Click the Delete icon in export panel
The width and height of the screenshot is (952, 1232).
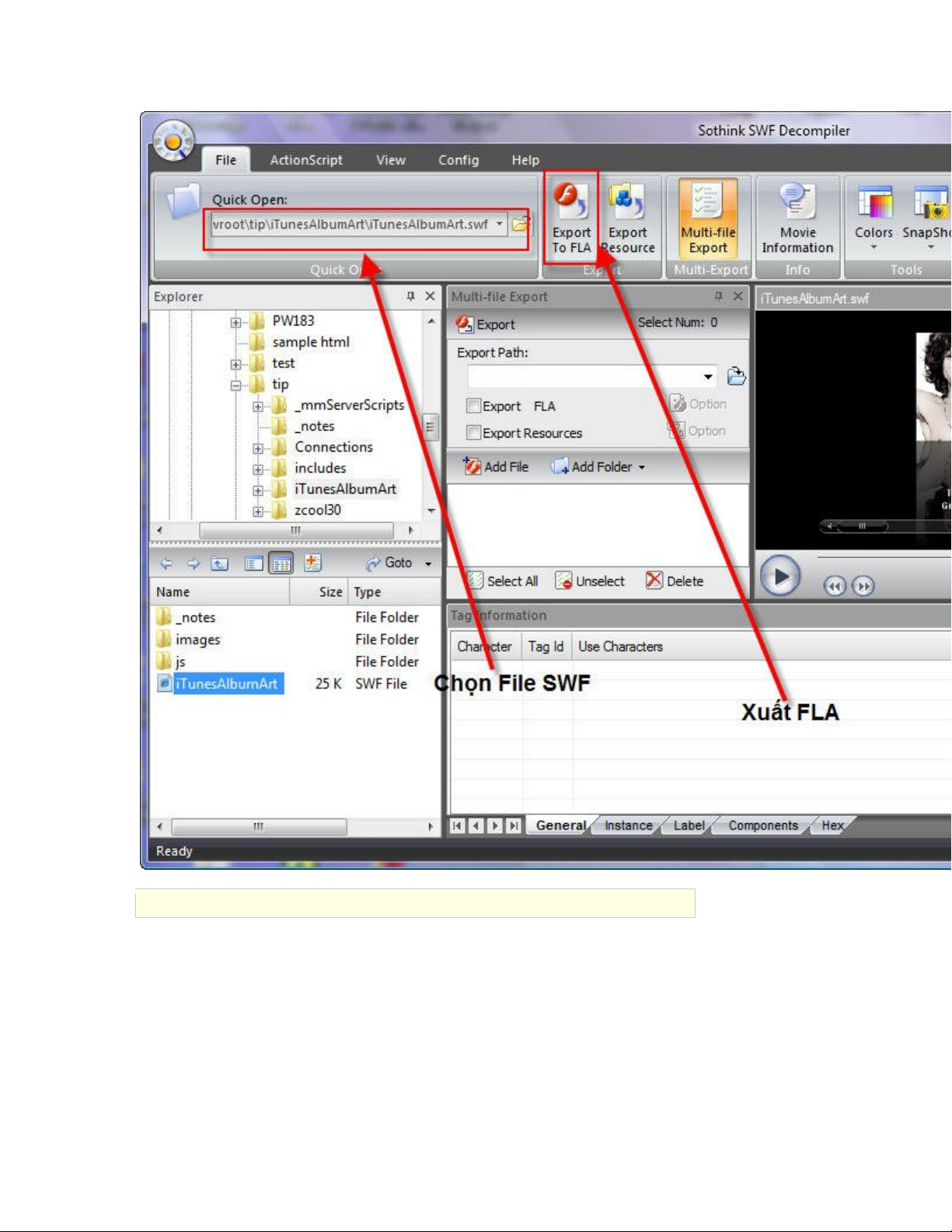(x=654, y=581)
